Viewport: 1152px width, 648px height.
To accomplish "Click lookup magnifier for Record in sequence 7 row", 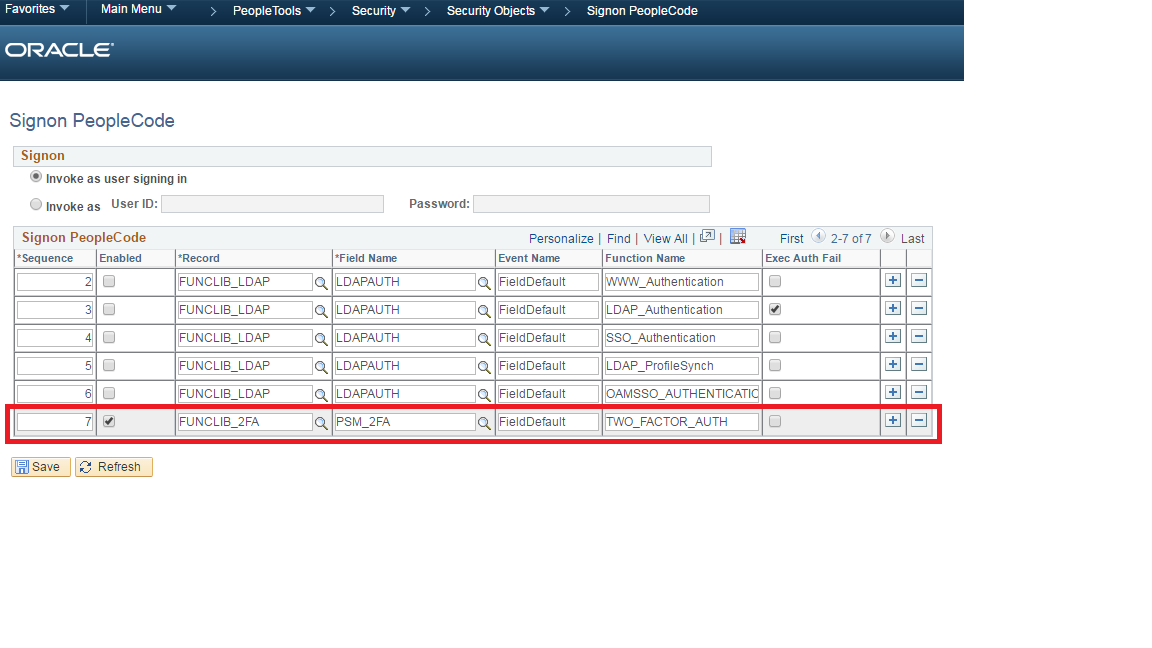I will click(x=321, y=423).
